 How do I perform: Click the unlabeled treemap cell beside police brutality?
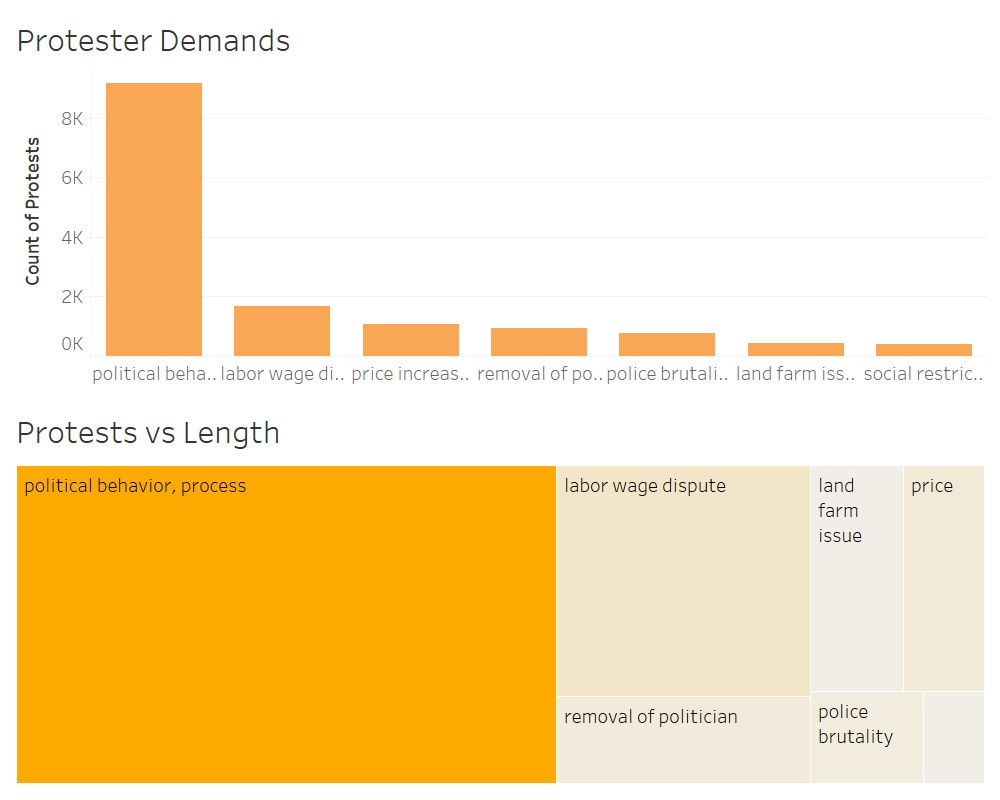point(954,737)
